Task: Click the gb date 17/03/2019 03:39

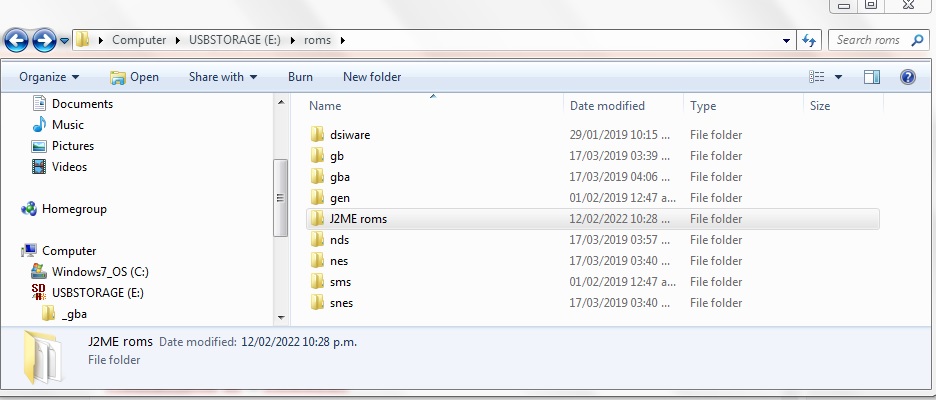Action: click(622, 156)
